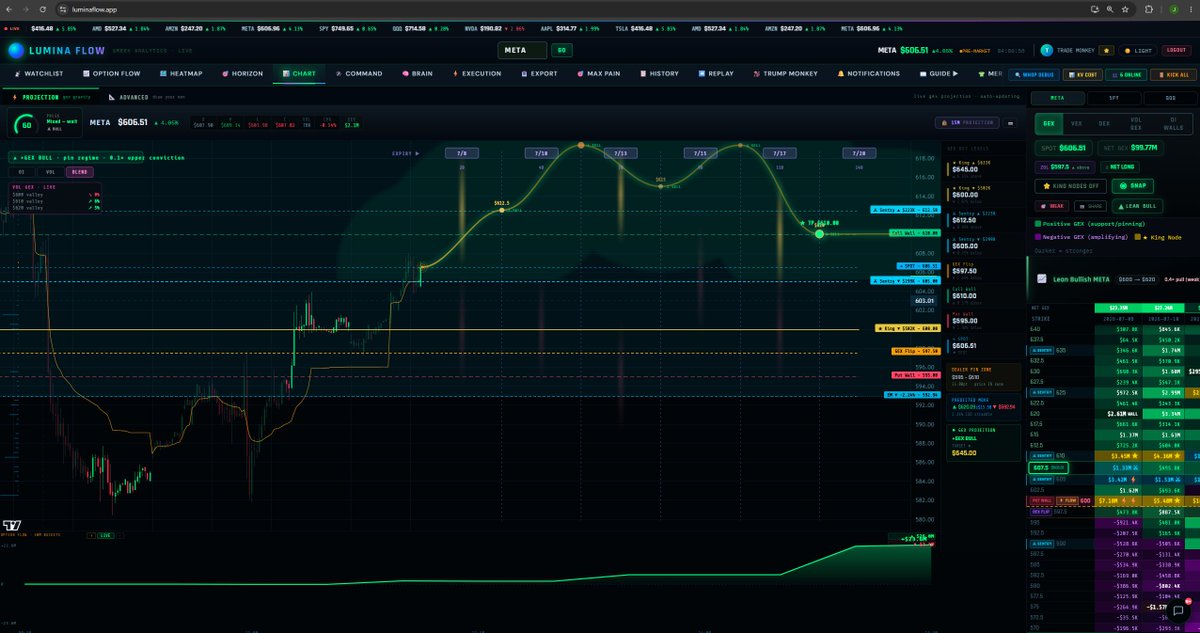Click the LOGOUT button
1200x633 pixels.
[x=1177, y=50]
